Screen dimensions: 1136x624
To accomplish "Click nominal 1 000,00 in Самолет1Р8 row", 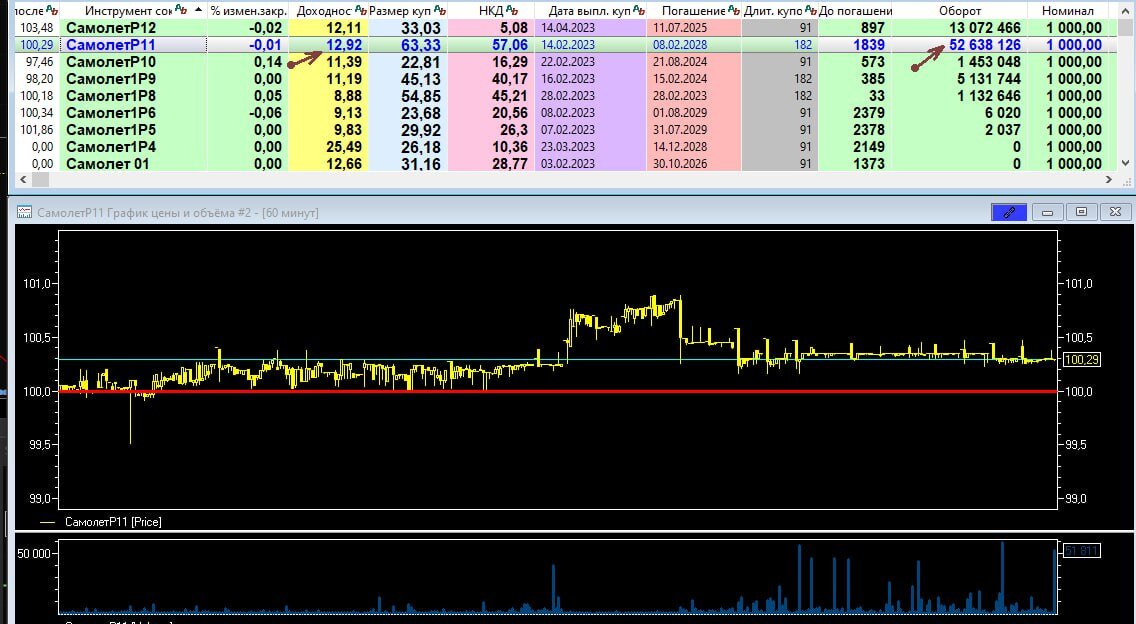I will pyautogui.click(x=1072, y=96).
